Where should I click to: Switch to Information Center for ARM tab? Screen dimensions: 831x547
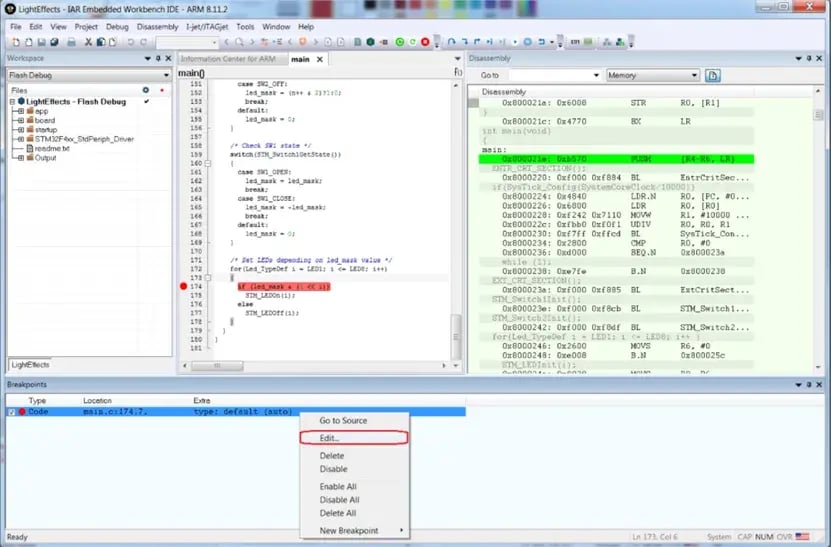pyautogui.click(x=228, y=59)
